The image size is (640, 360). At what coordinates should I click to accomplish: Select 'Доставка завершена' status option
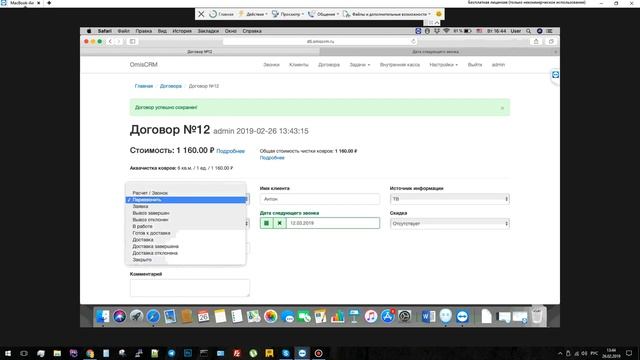click(186, 246)
